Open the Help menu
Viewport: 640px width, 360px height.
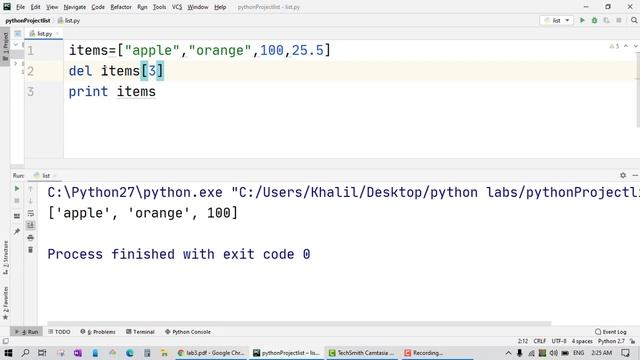[220, 7]
